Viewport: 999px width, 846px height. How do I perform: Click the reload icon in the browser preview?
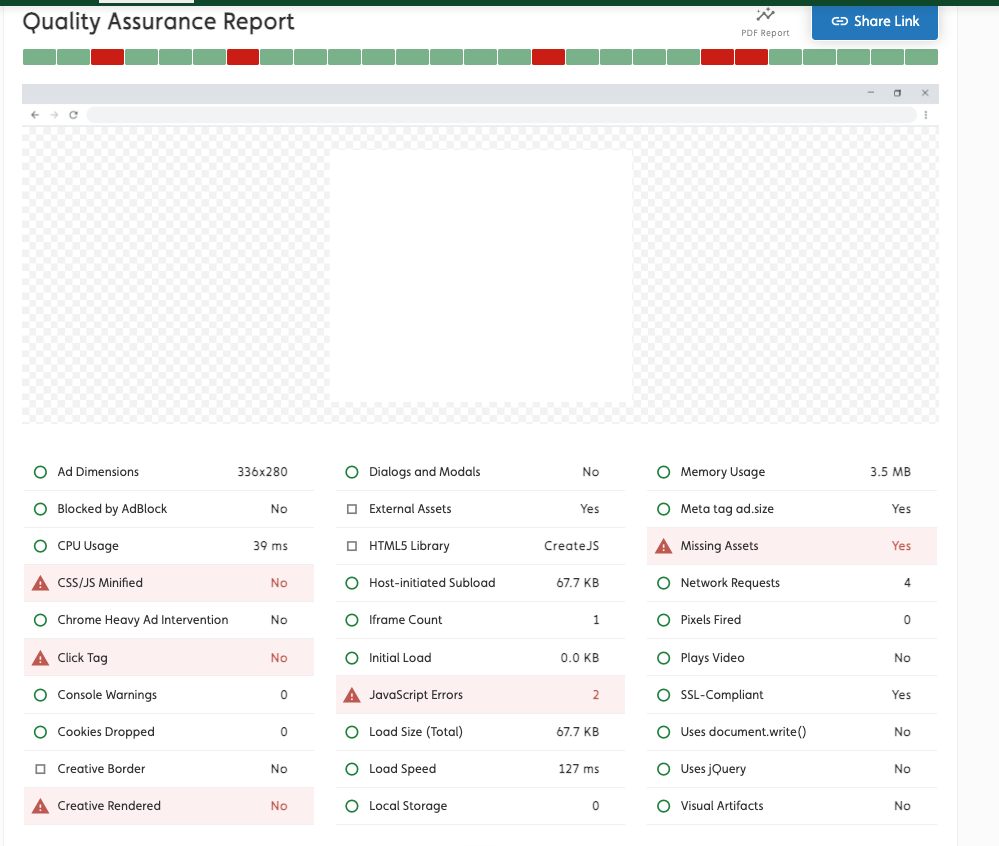pos(73,114)
